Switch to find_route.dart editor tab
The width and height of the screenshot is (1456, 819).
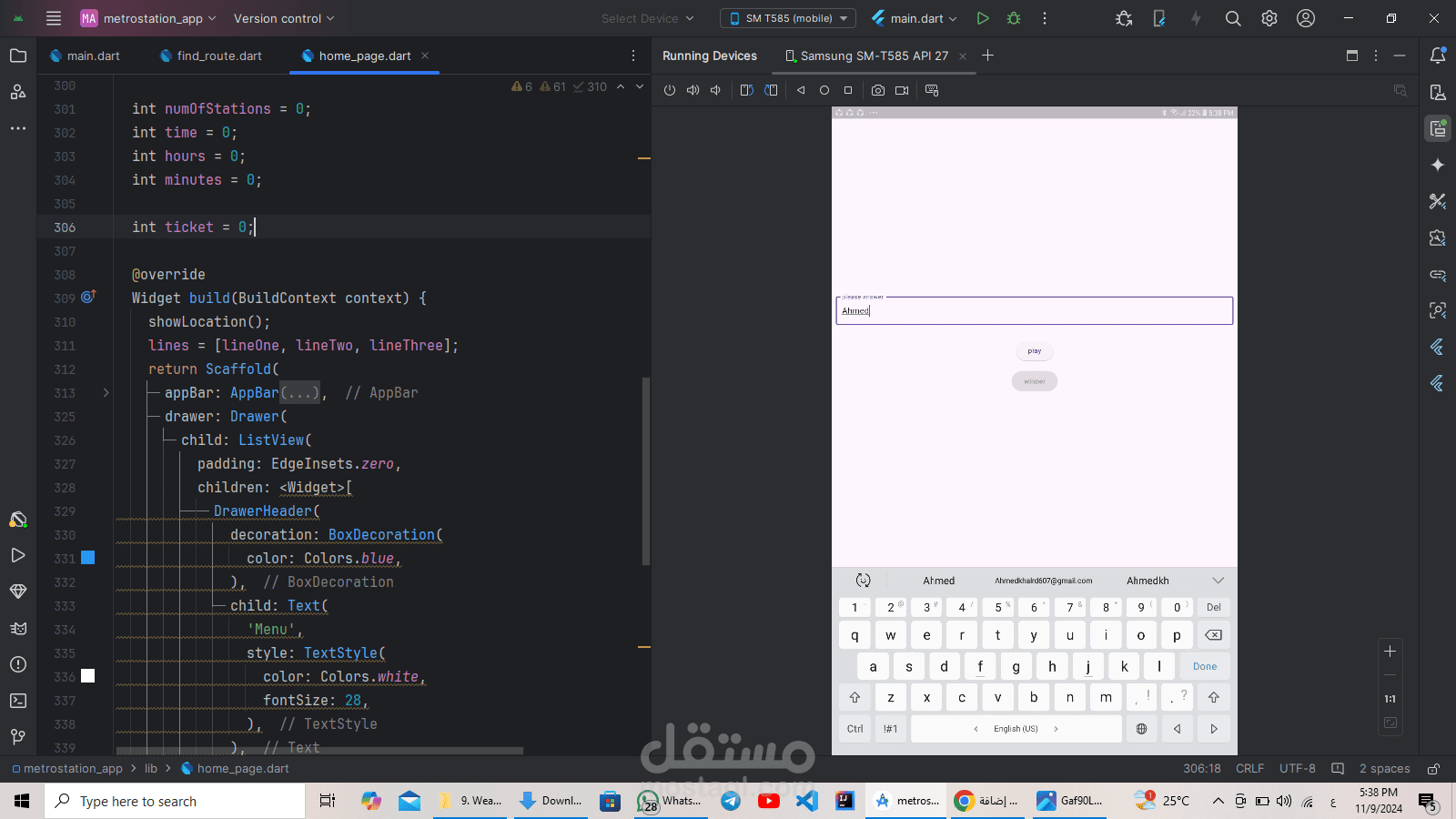pyautogui.click(x=210, y=56)
